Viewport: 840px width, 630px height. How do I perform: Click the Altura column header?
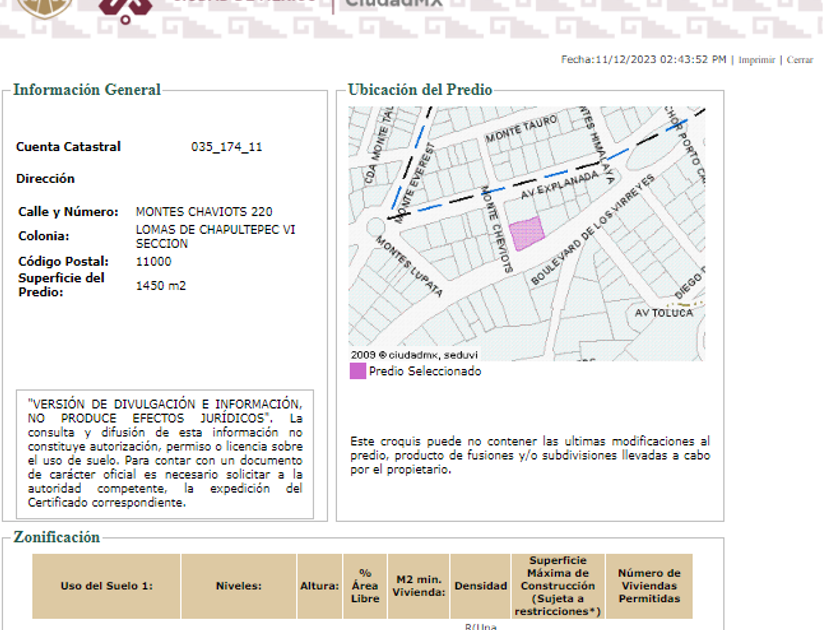pyautogui.click(x=320, y=586)
